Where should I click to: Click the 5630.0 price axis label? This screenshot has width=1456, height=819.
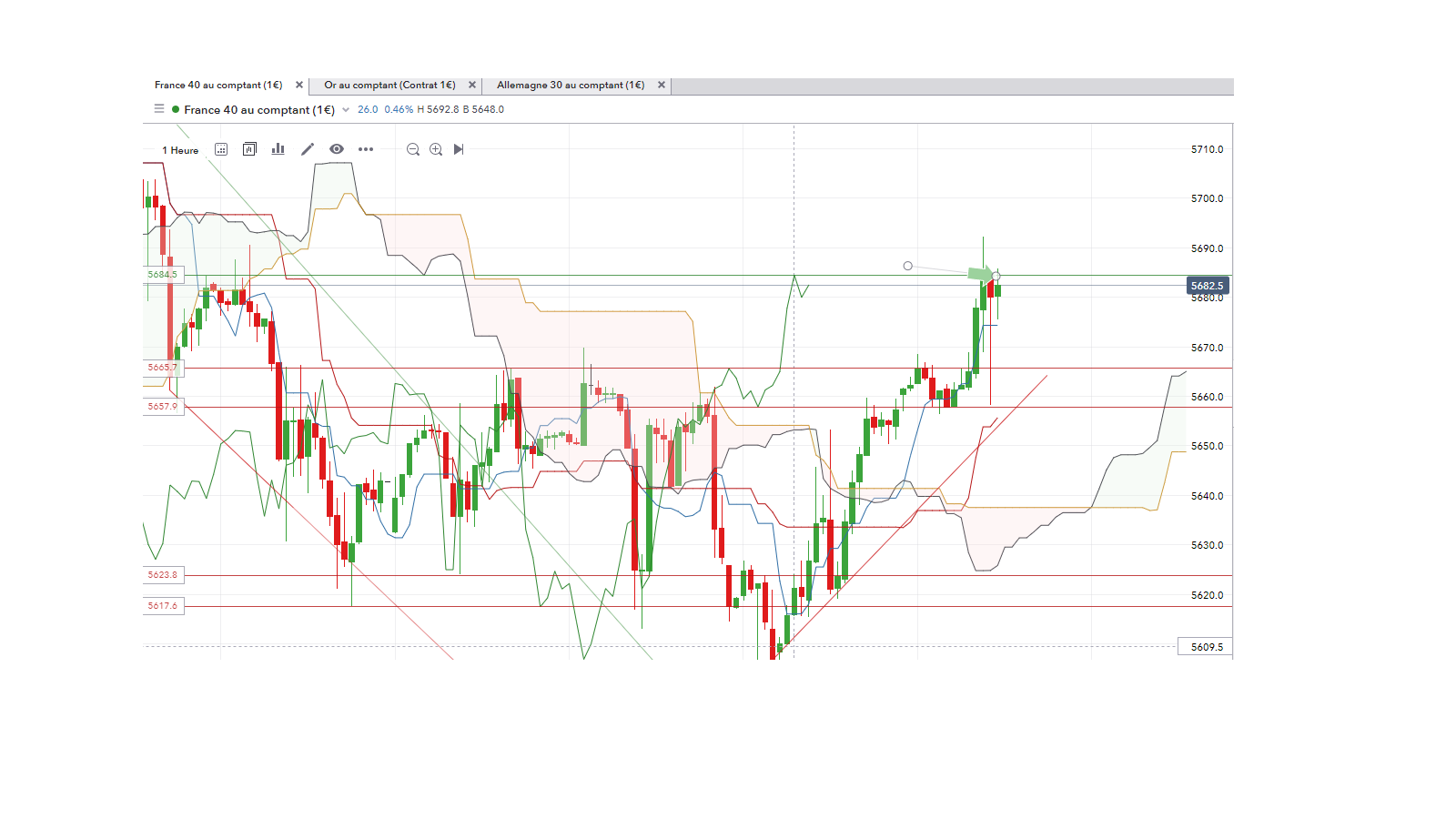click(x=1208, y=545)
